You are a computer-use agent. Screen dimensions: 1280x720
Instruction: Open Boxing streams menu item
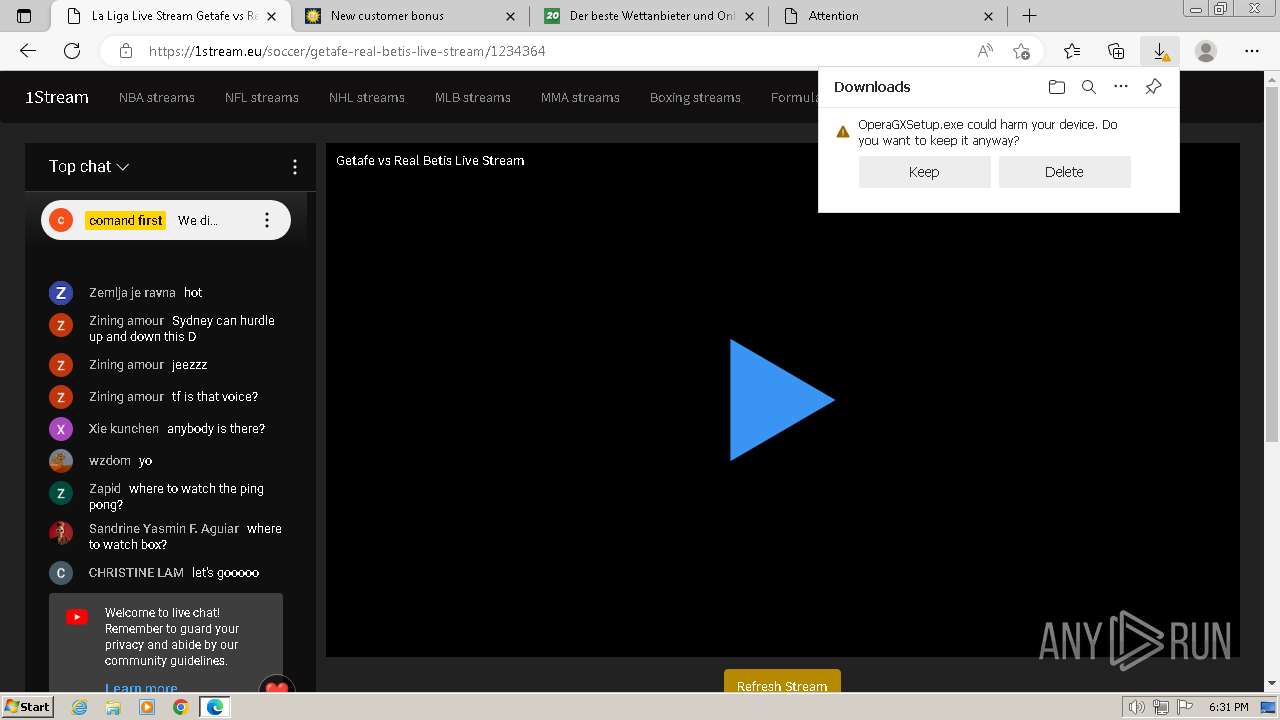[695, 97]
